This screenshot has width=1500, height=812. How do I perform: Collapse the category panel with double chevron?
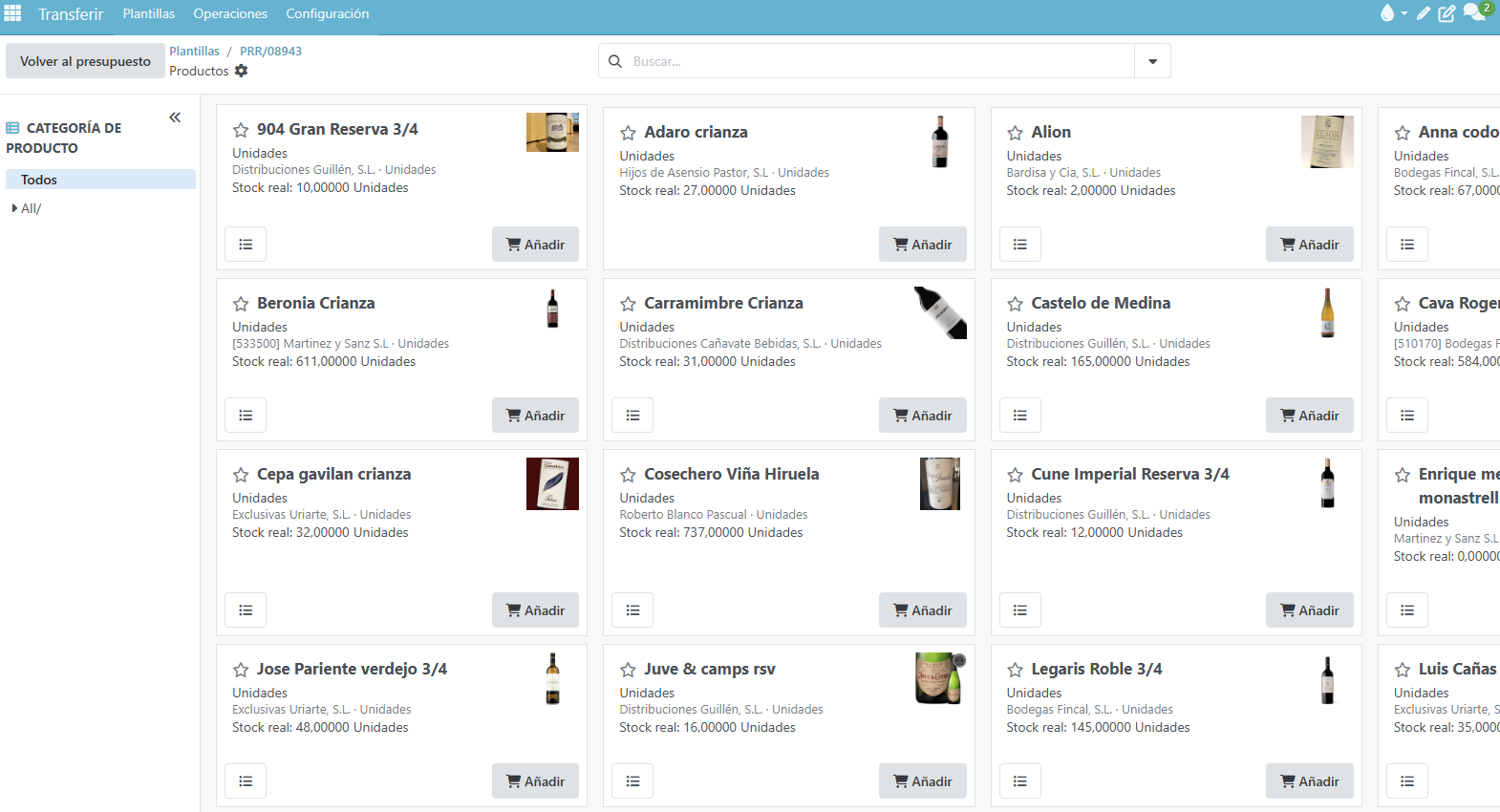click(x=175, y=118)
